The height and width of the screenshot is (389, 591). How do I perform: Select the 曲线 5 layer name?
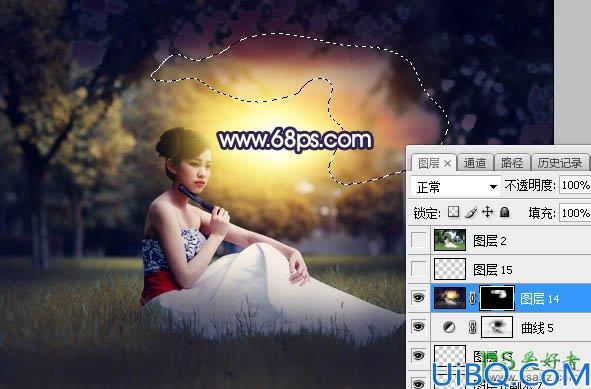[x=537, y=328]
